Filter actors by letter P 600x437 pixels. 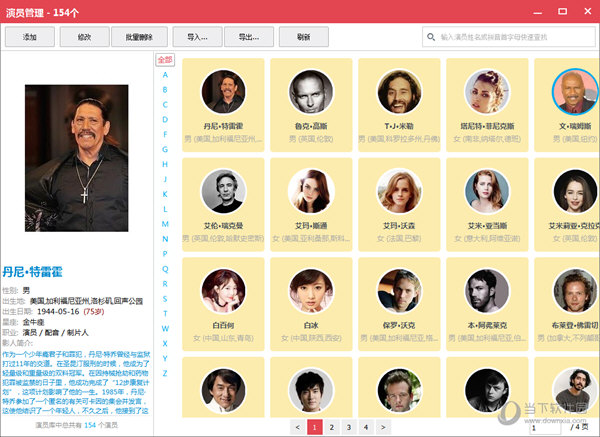tap(165, 254)
